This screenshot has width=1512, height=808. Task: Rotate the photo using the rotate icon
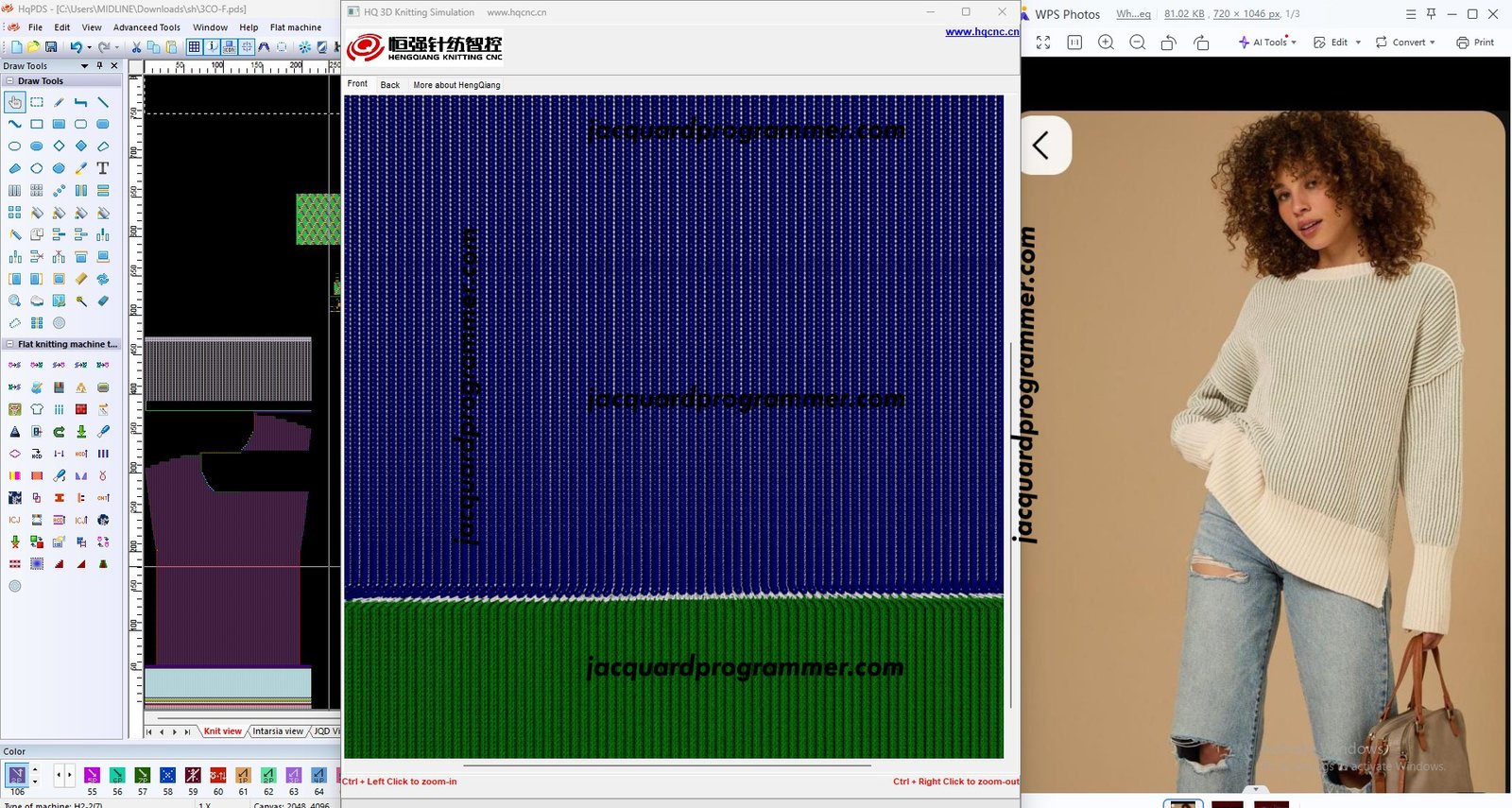[x=1169, y=43]
